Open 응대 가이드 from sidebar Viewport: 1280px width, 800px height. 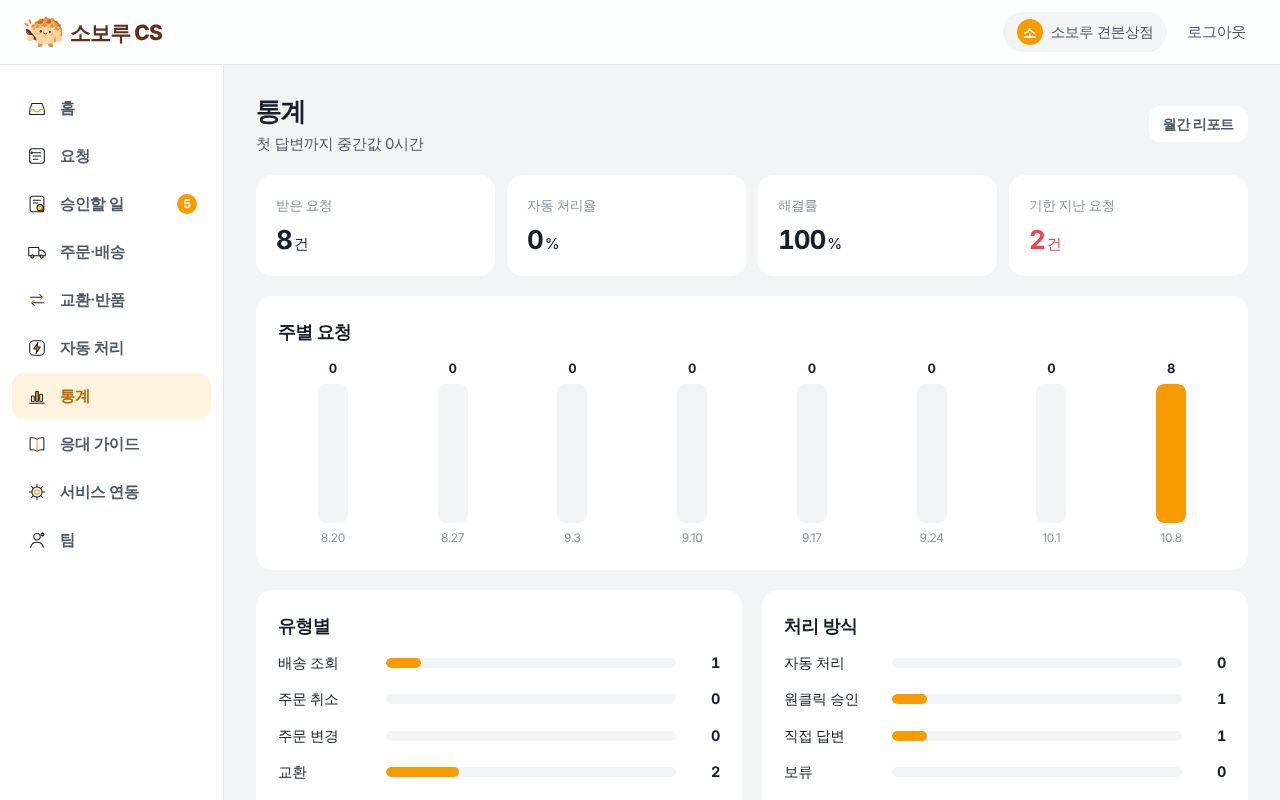pyautogui.click(x=111, y=444)
